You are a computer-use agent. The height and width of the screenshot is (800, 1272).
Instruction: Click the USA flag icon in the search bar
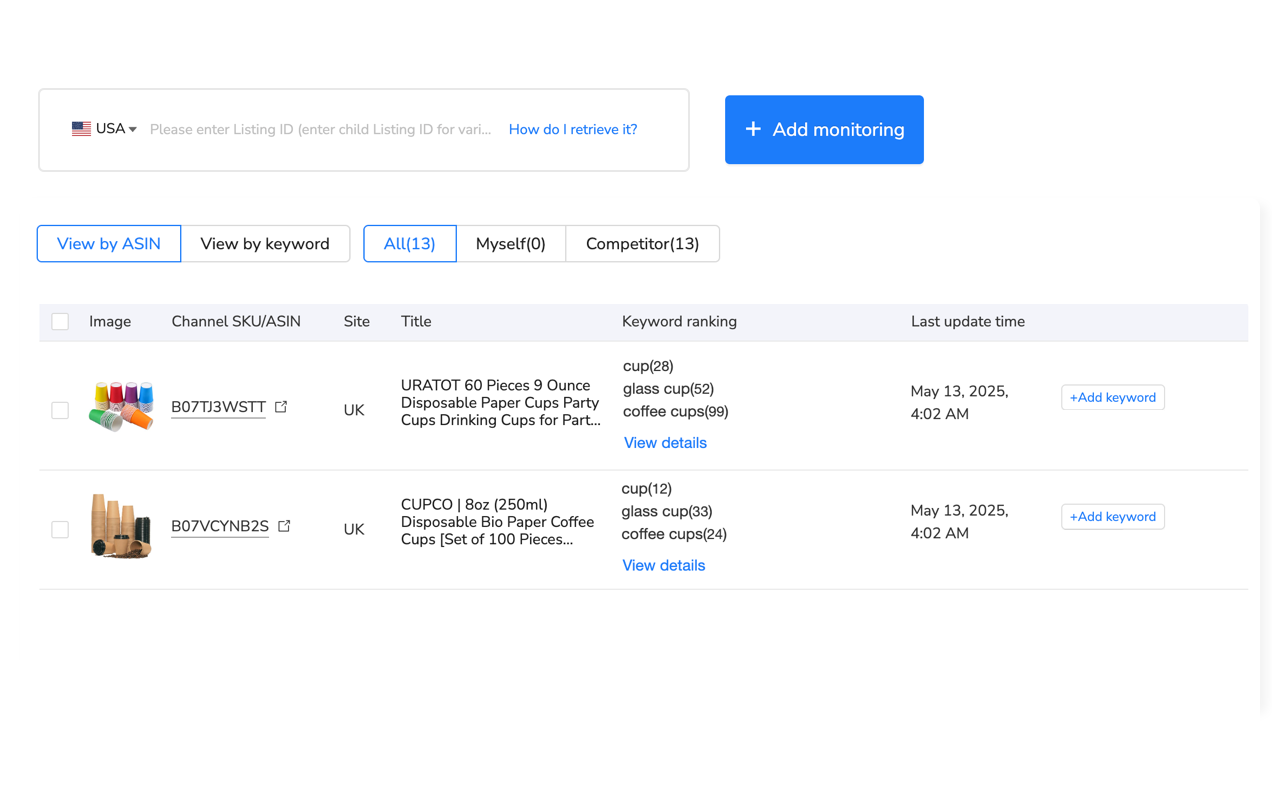pyautogui.click(x=81, y=128)
